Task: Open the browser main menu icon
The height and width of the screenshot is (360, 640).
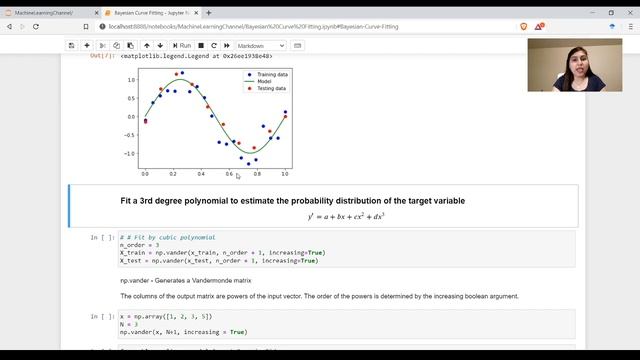Action: [631, 27]
